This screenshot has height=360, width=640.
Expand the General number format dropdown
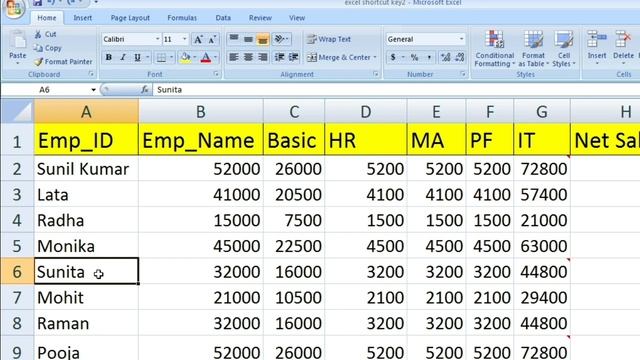461,39
